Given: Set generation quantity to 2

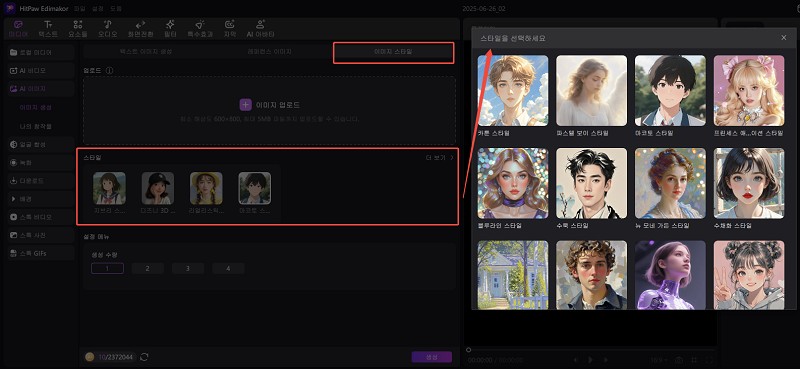Looking at the screenshot, I should pyautogui.click(x=147, y=268).
